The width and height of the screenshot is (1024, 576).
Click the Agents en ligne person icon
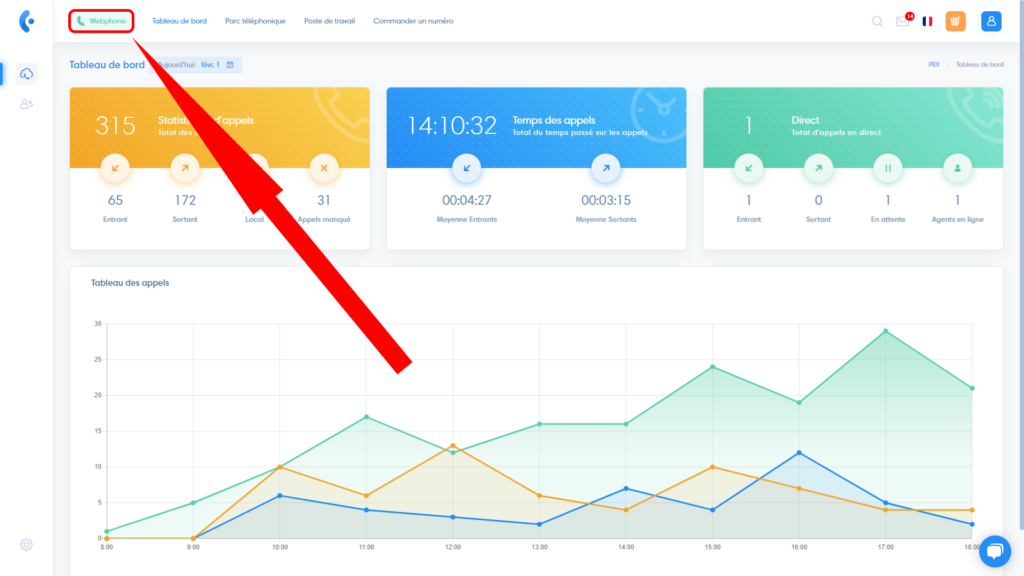958,168
